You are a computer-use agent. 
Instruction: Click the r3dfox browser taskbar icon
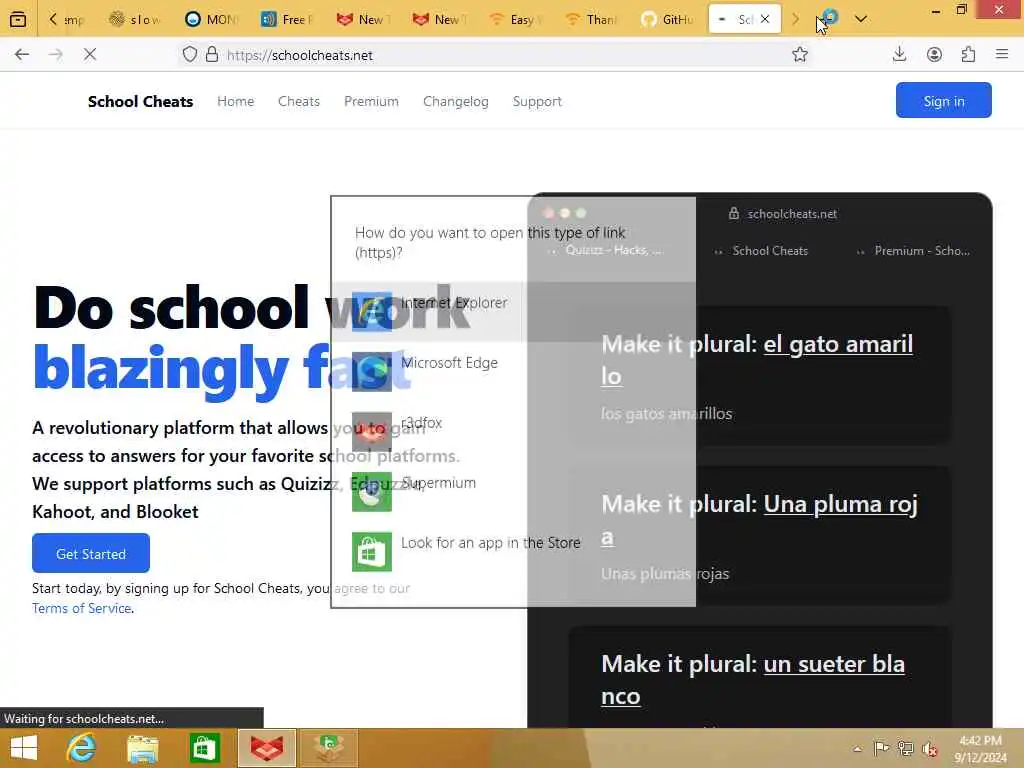click(267, 748)
